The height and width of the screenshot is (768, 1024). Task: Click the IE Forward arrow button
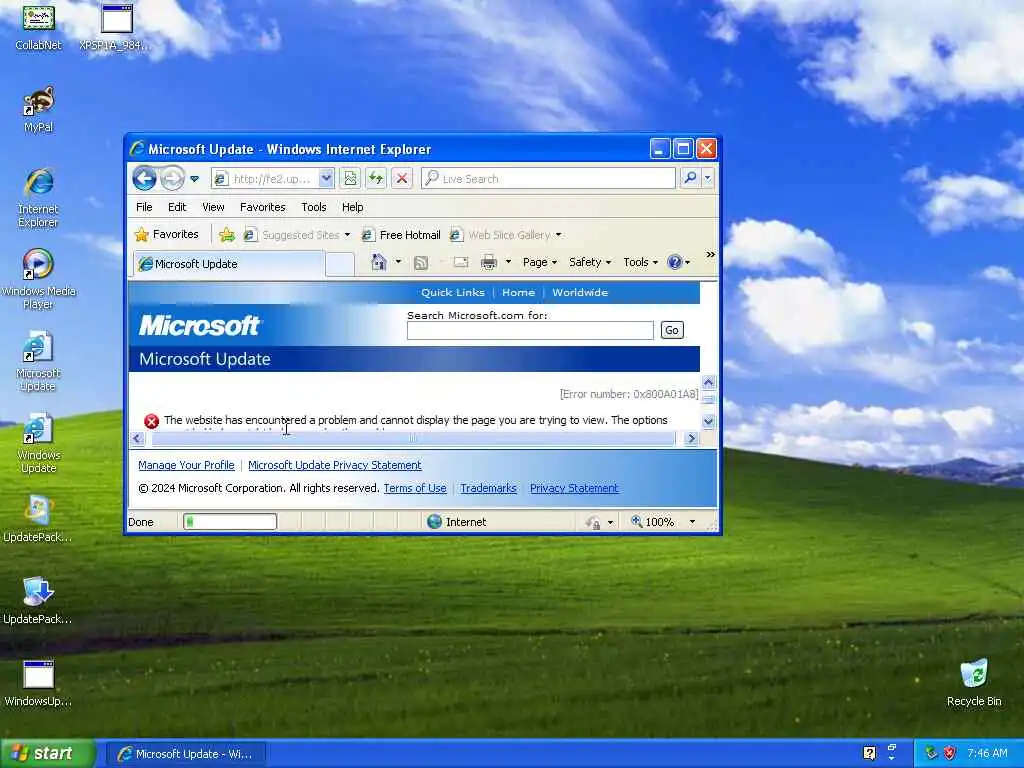pos(172,178)
